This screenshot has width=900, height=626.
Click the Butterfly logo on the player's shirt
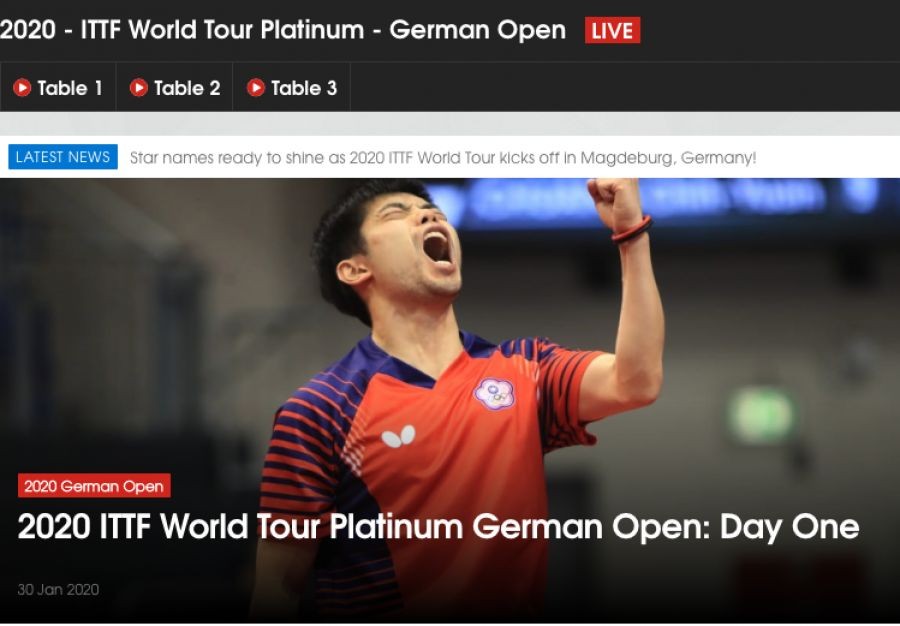pos(398,437)
